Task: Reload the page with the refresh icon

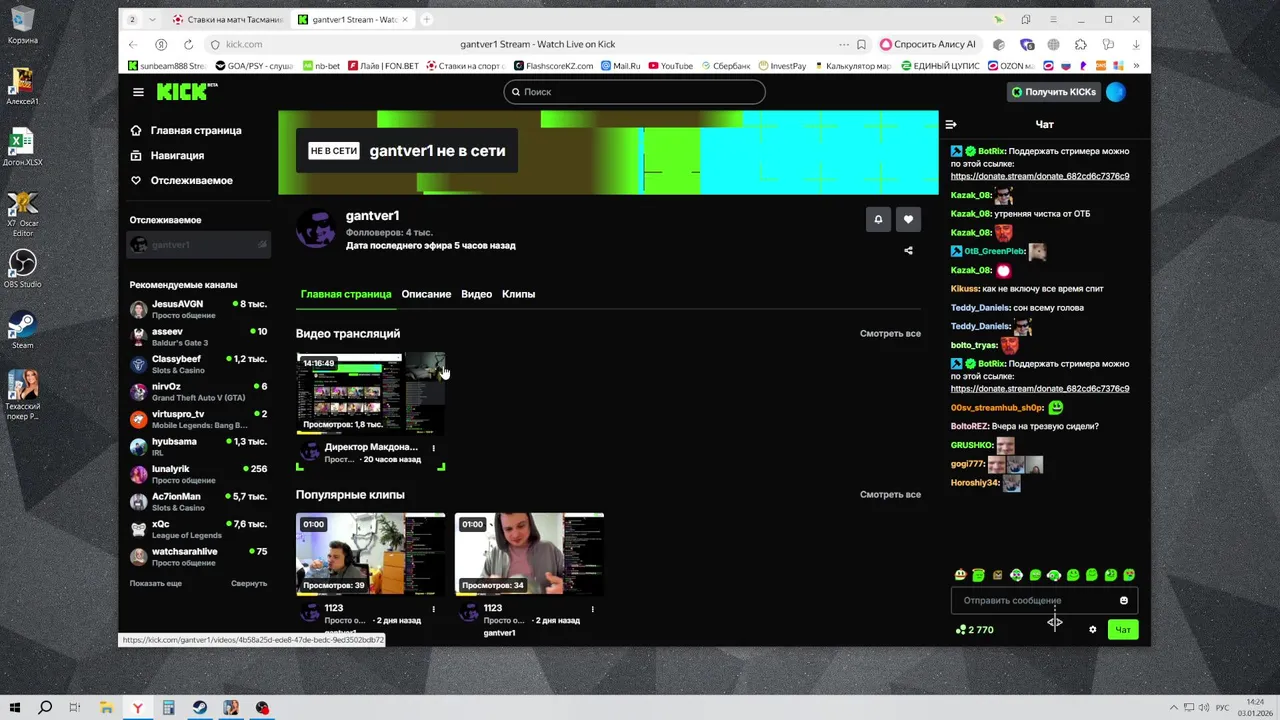Action: click(188, 44)
